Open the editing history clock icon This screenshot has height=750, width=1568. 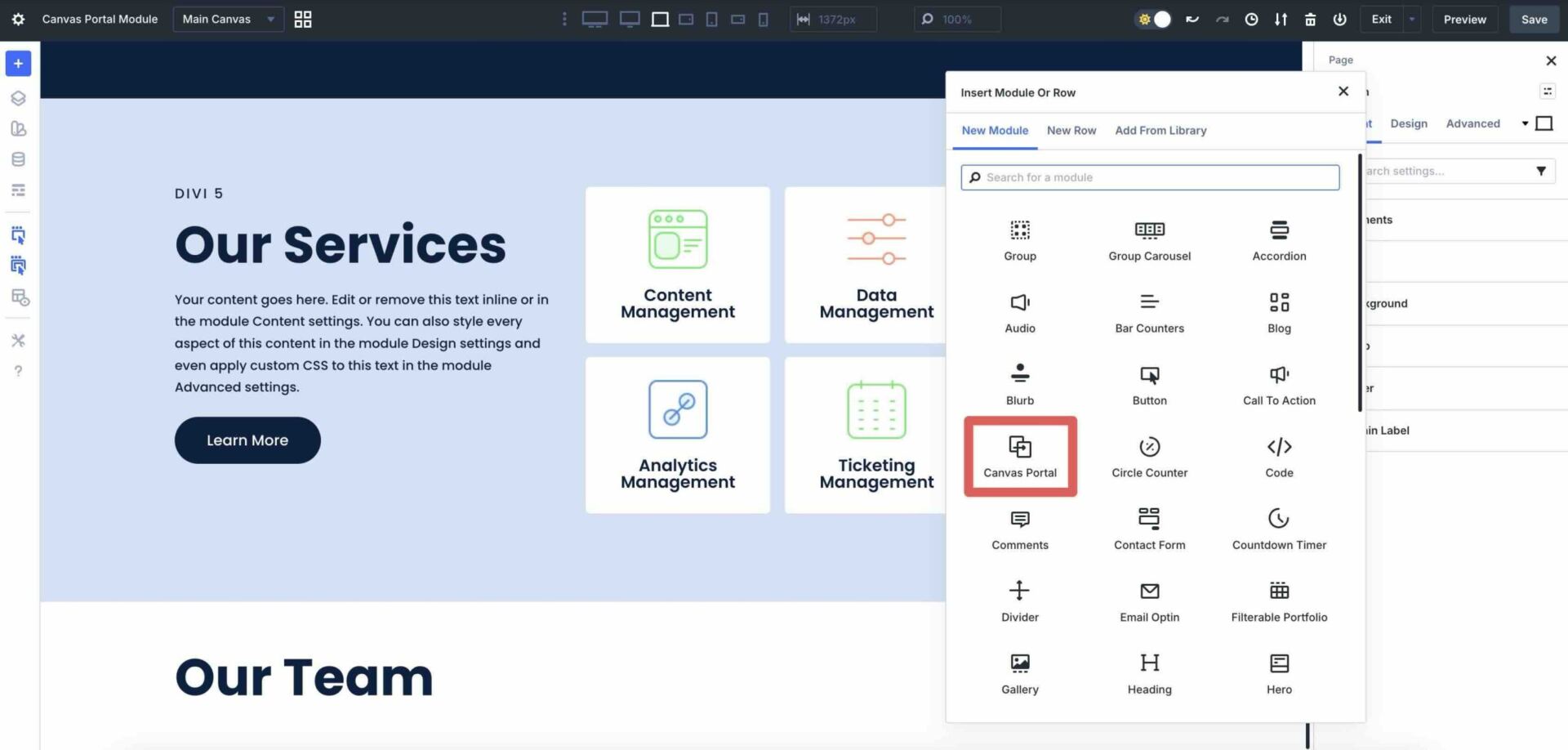click(x=1252, y=19)
